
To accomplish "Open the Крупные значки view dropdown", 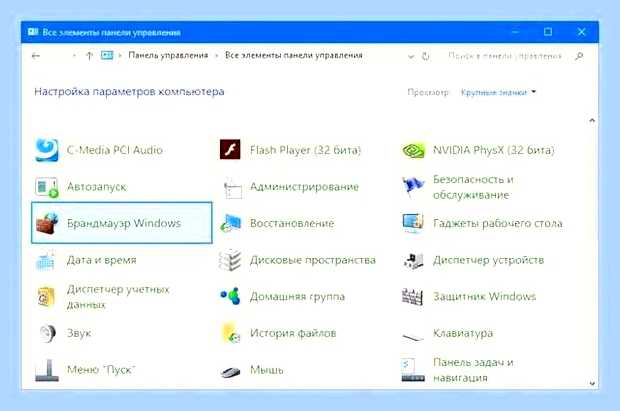I will click(498, 92).
